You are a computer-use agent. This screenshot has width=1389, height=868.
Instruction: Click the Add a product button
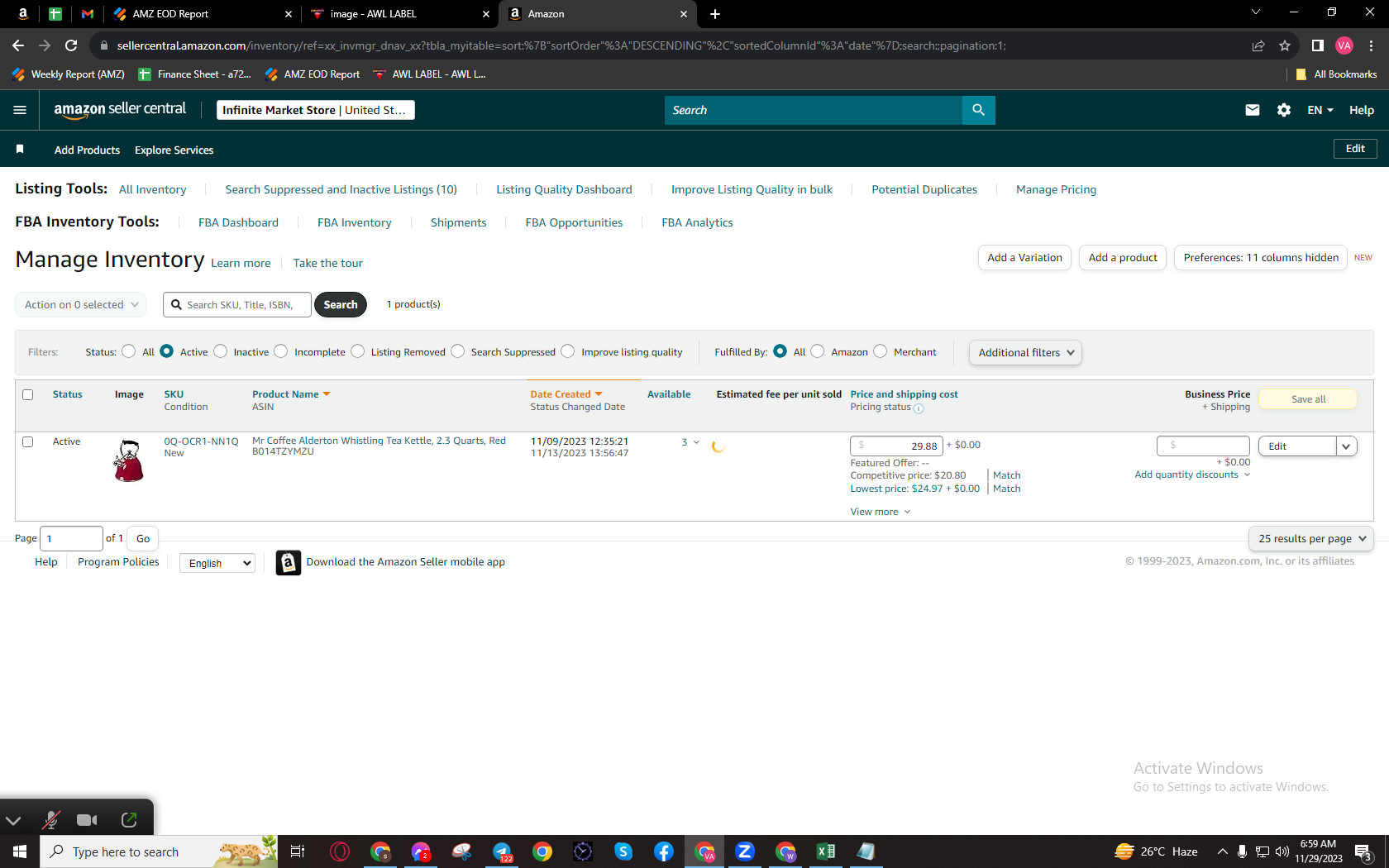(1123, 258)
